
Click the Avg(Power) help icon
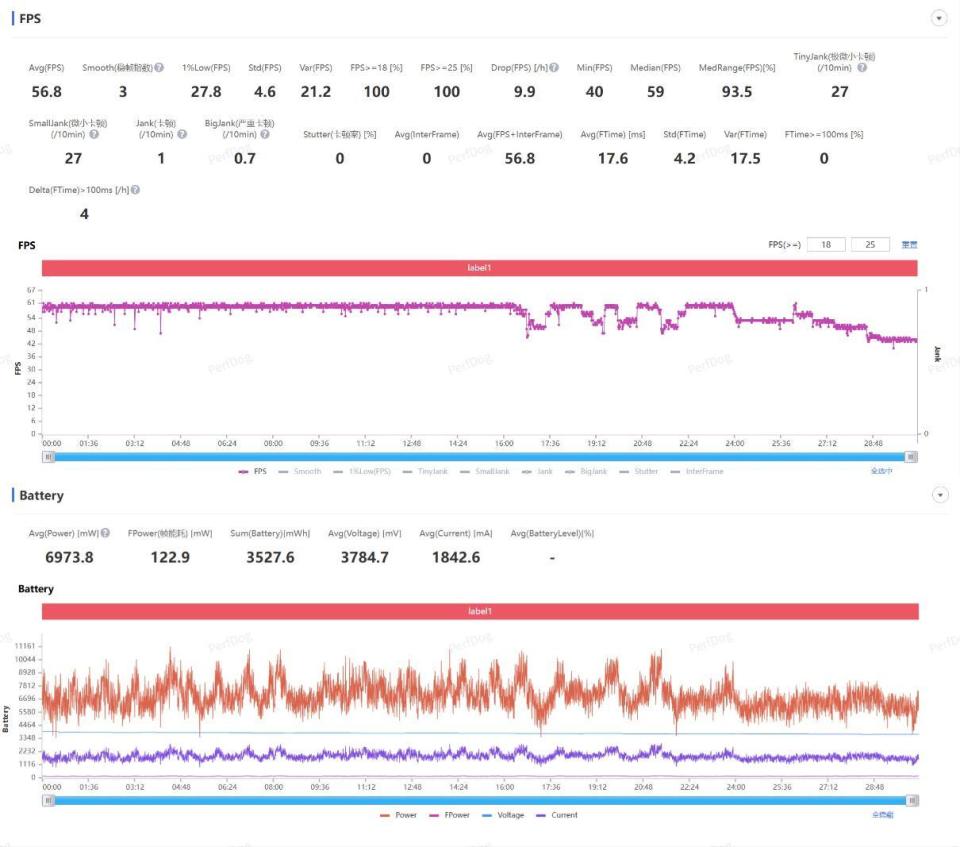click(x=105, y=533)
